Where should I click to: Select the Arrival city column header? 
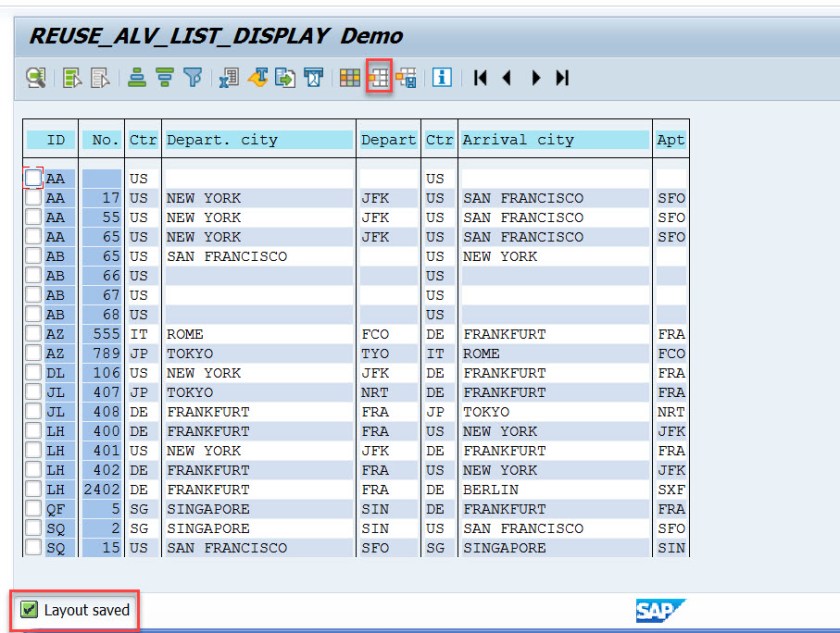coord(555,140)
